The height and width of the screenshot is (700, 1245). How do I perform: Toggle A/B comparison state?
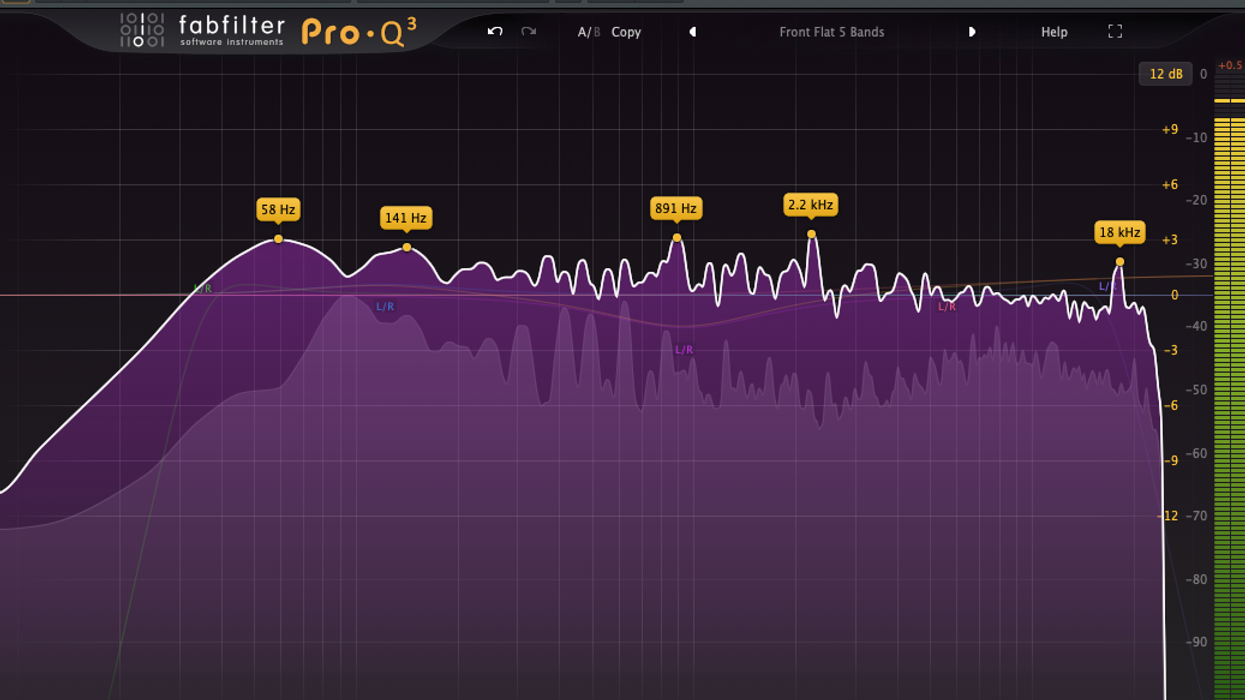coord(588,32)
